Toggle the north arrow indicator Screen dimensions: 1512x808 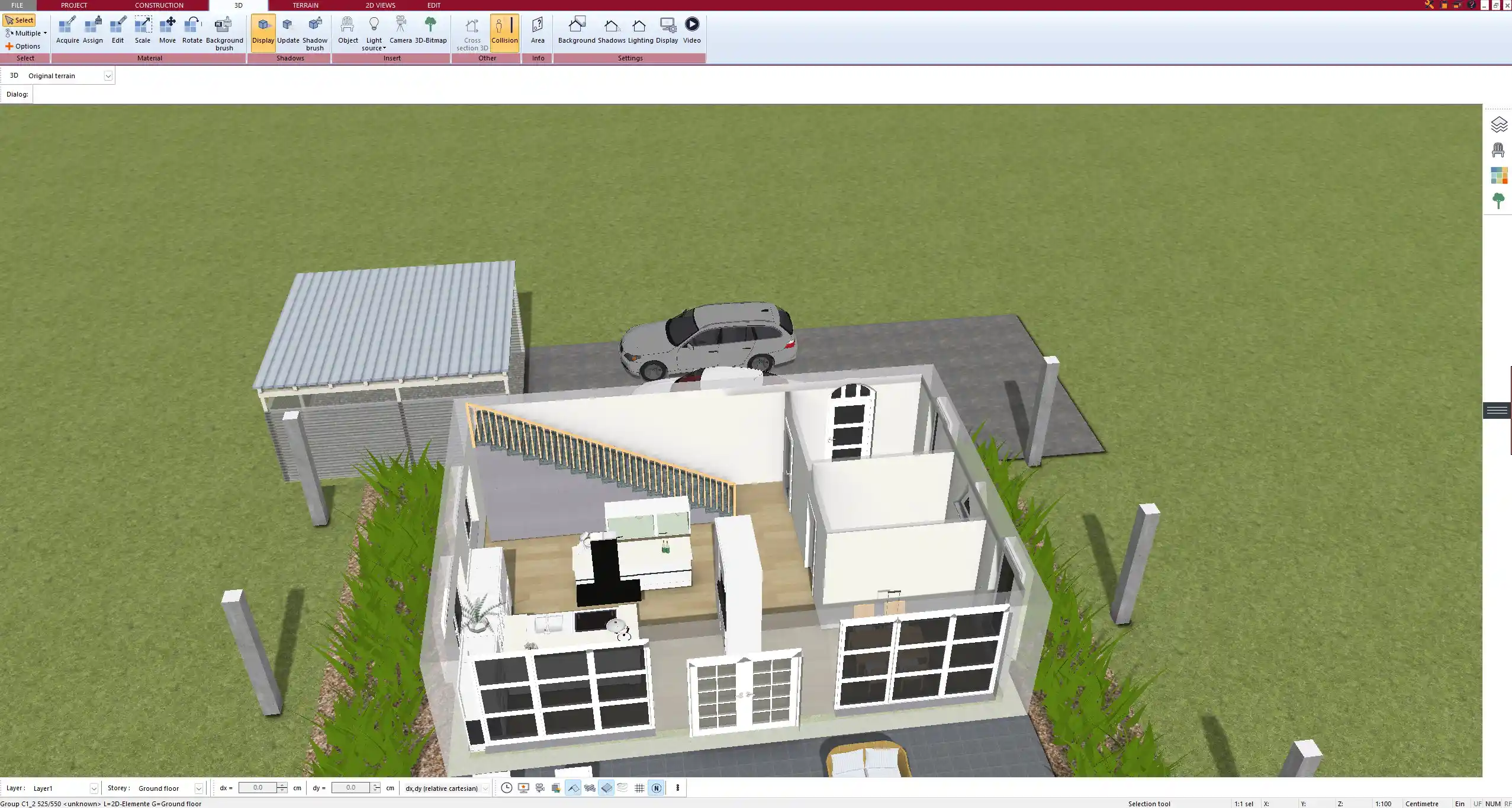tap(657, 788)
